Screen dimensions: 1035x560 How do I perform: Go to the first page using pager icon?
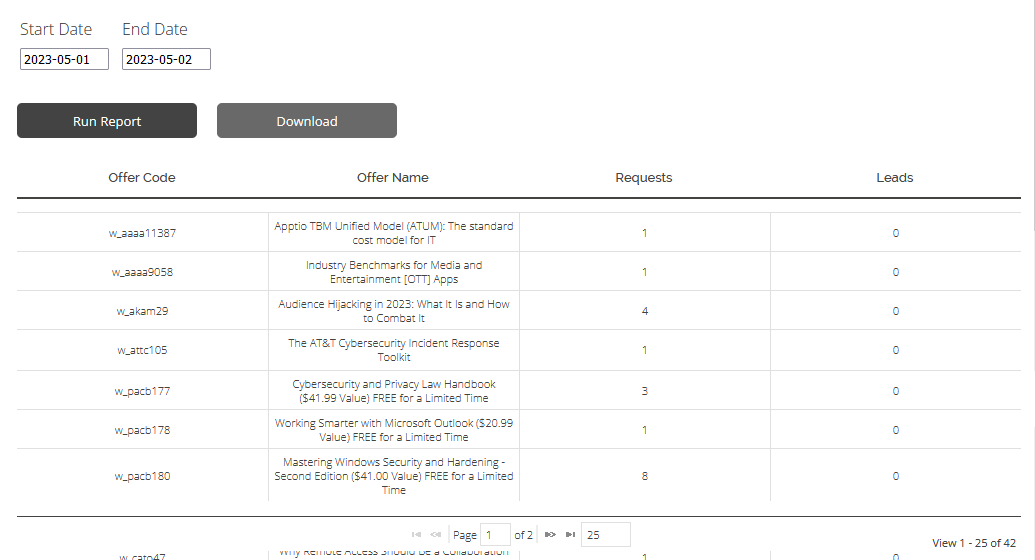(x=416, y=534)
